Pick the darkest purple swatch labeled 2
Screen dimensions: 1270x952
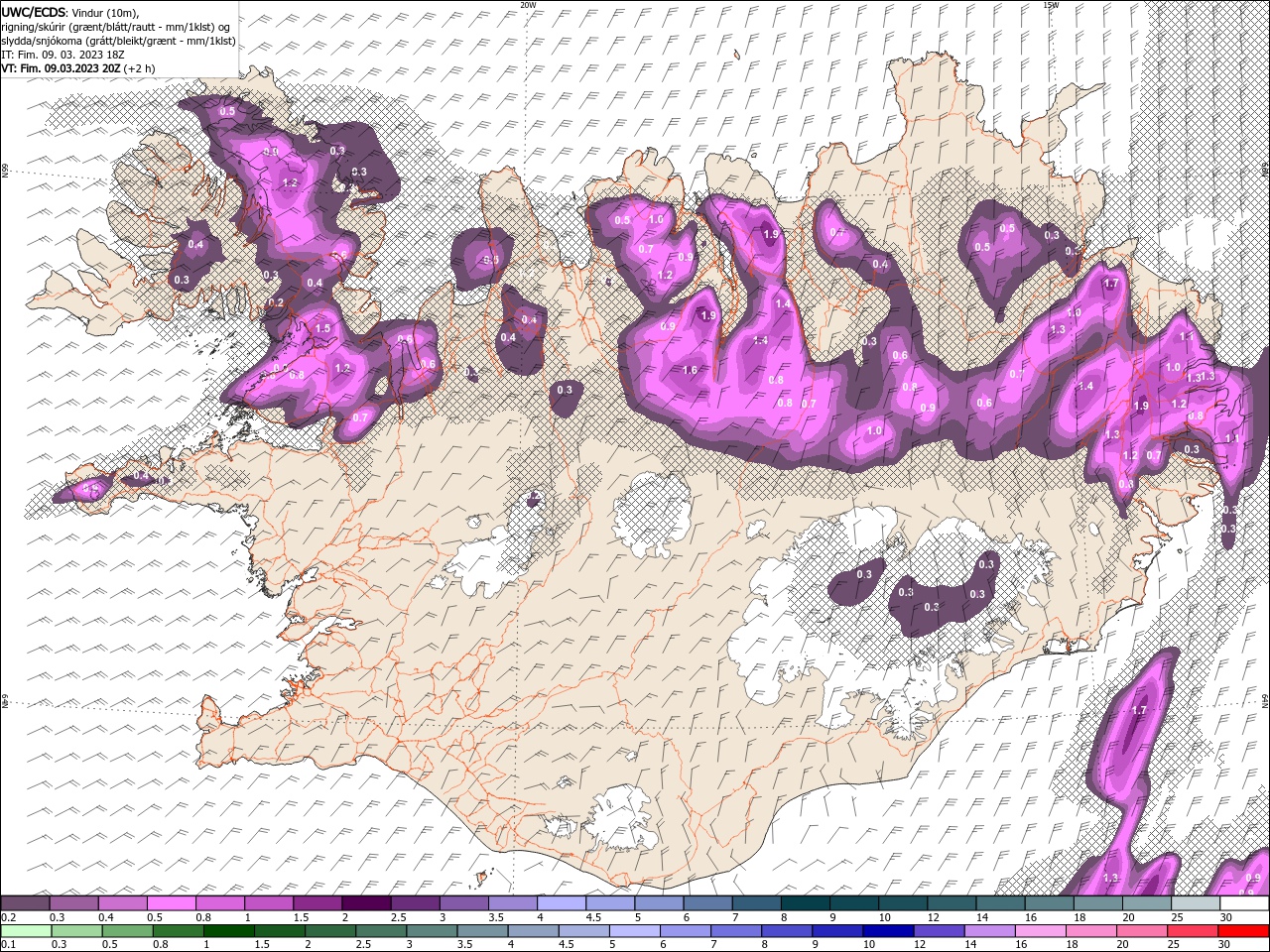coord(366,903)
